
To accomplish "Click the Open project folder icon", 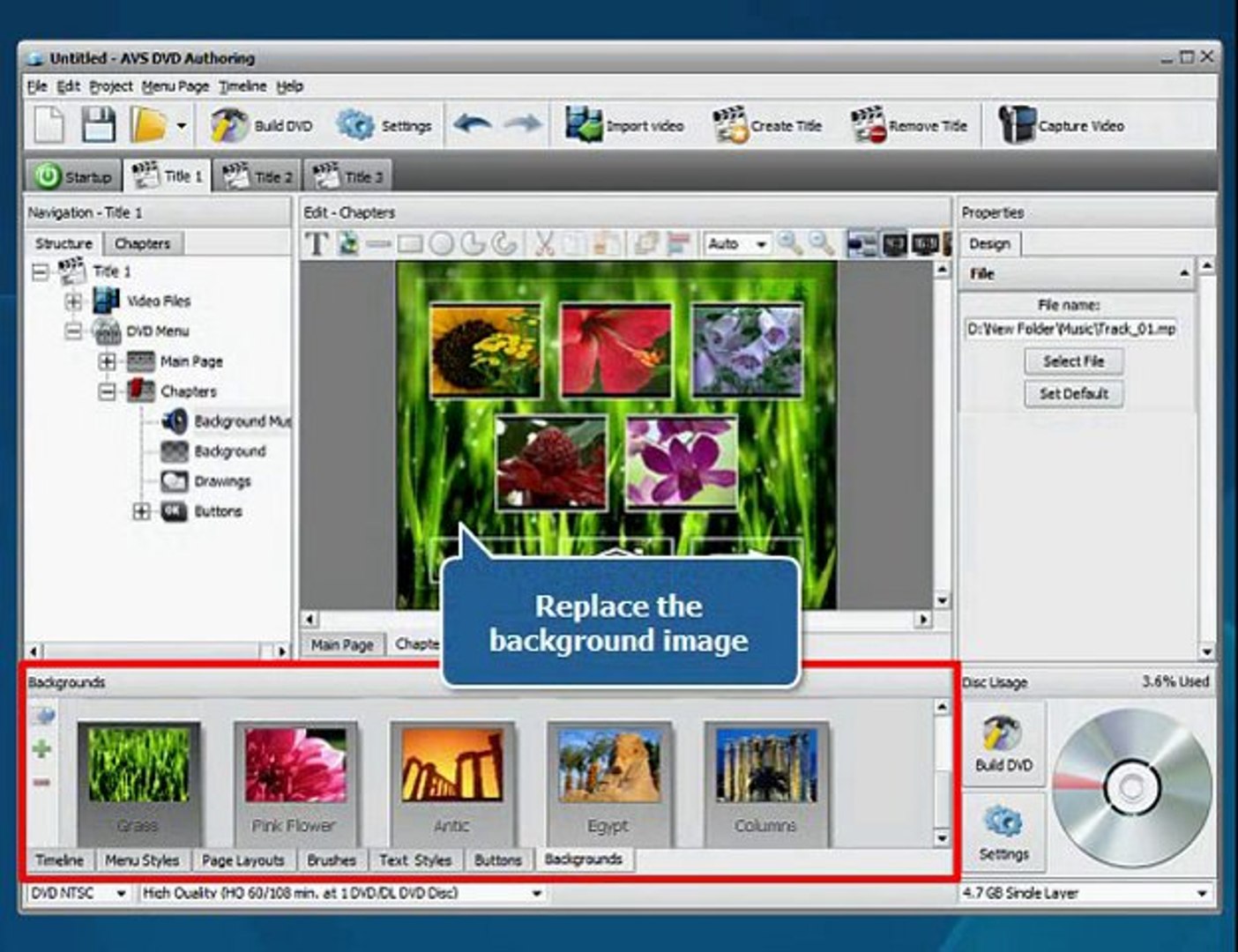I will click(148, 124).
